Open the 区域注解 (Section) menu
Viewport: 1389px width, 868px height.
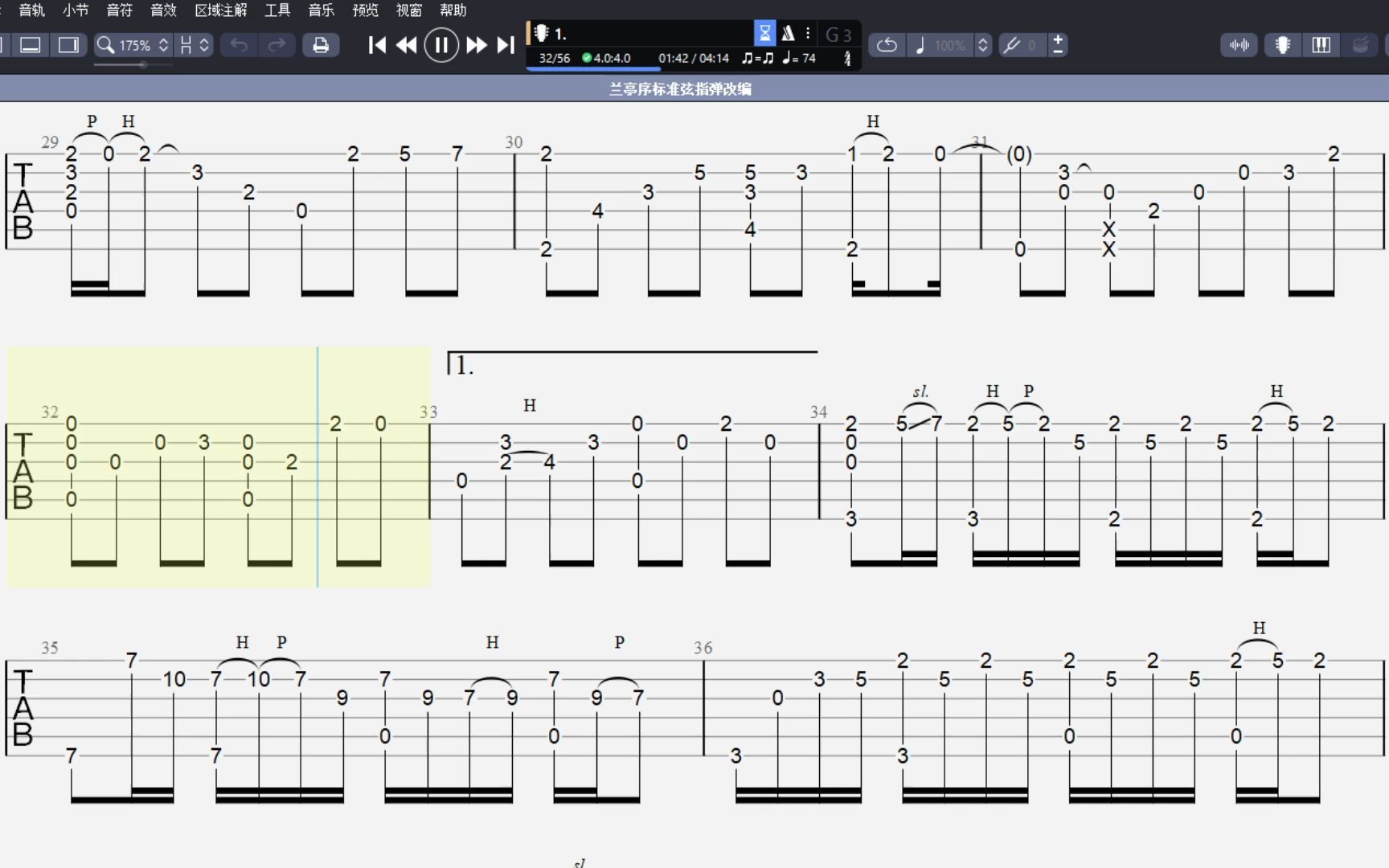click(221, 10)
